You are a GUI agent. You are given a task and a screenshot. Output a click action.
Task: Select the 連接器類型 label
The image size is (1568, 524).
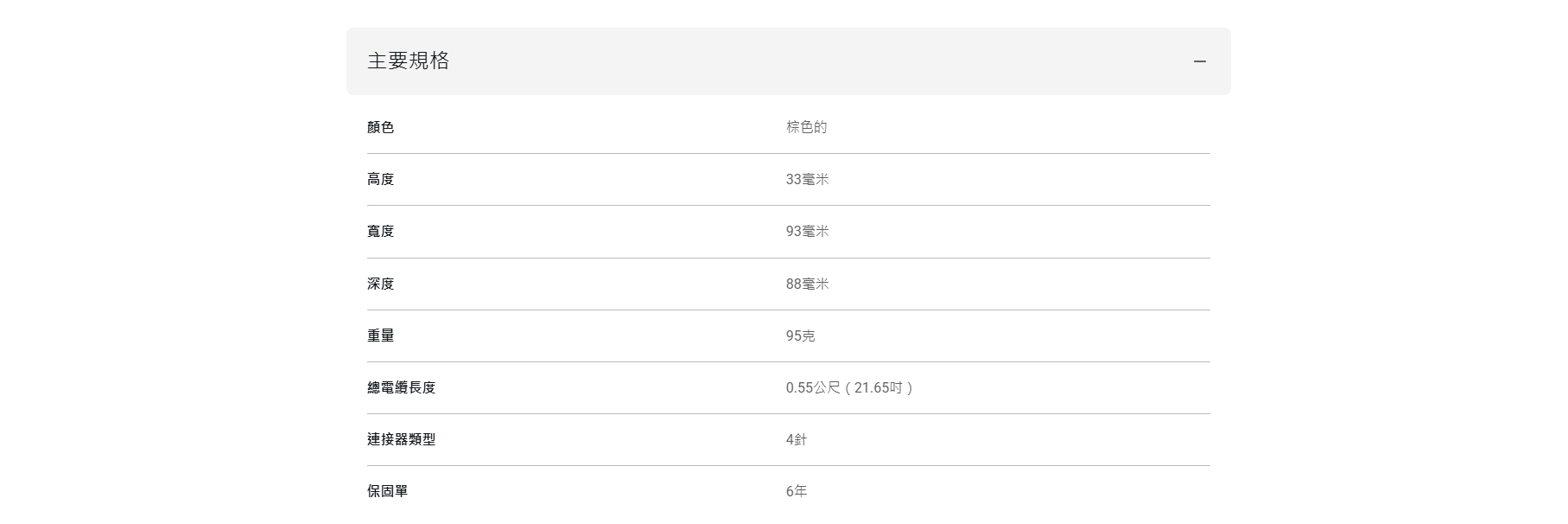(x=401, y=439)
